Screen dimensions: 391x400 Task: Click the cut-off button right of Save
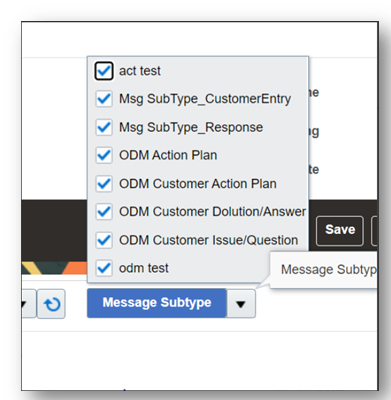click(374, 231)
